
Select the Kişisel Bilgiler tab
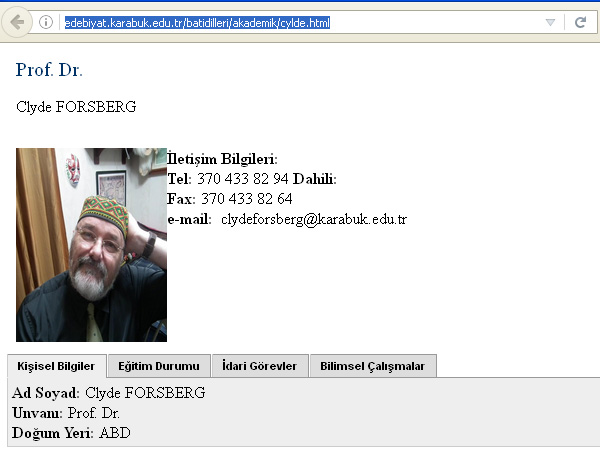(x=56, y=366)
